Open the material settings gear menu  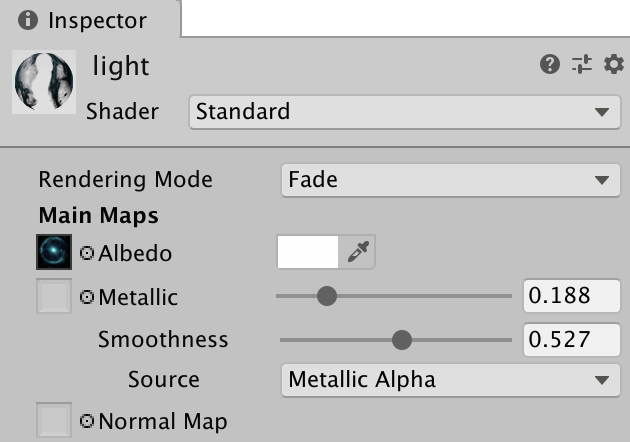612,65
